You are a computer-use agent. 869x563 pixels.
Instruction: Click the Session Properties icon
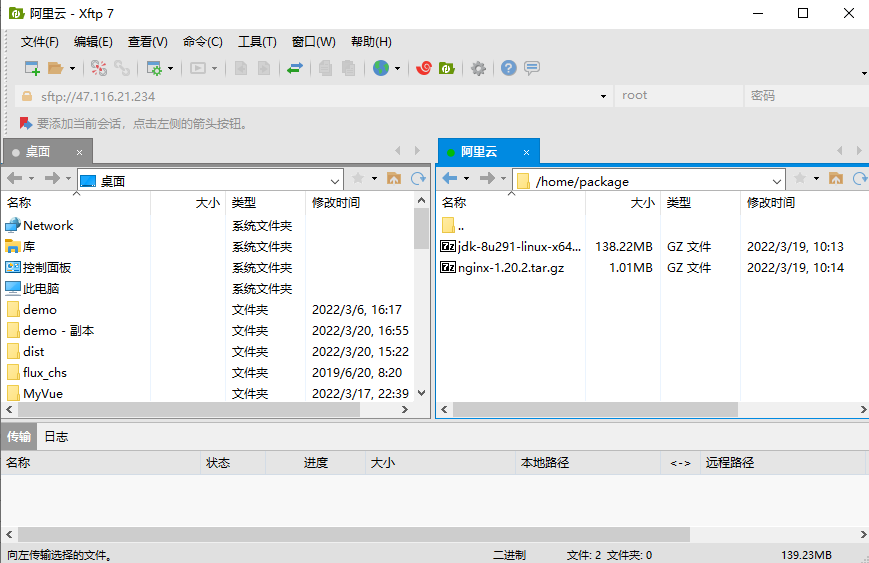[x=154, y=68]
